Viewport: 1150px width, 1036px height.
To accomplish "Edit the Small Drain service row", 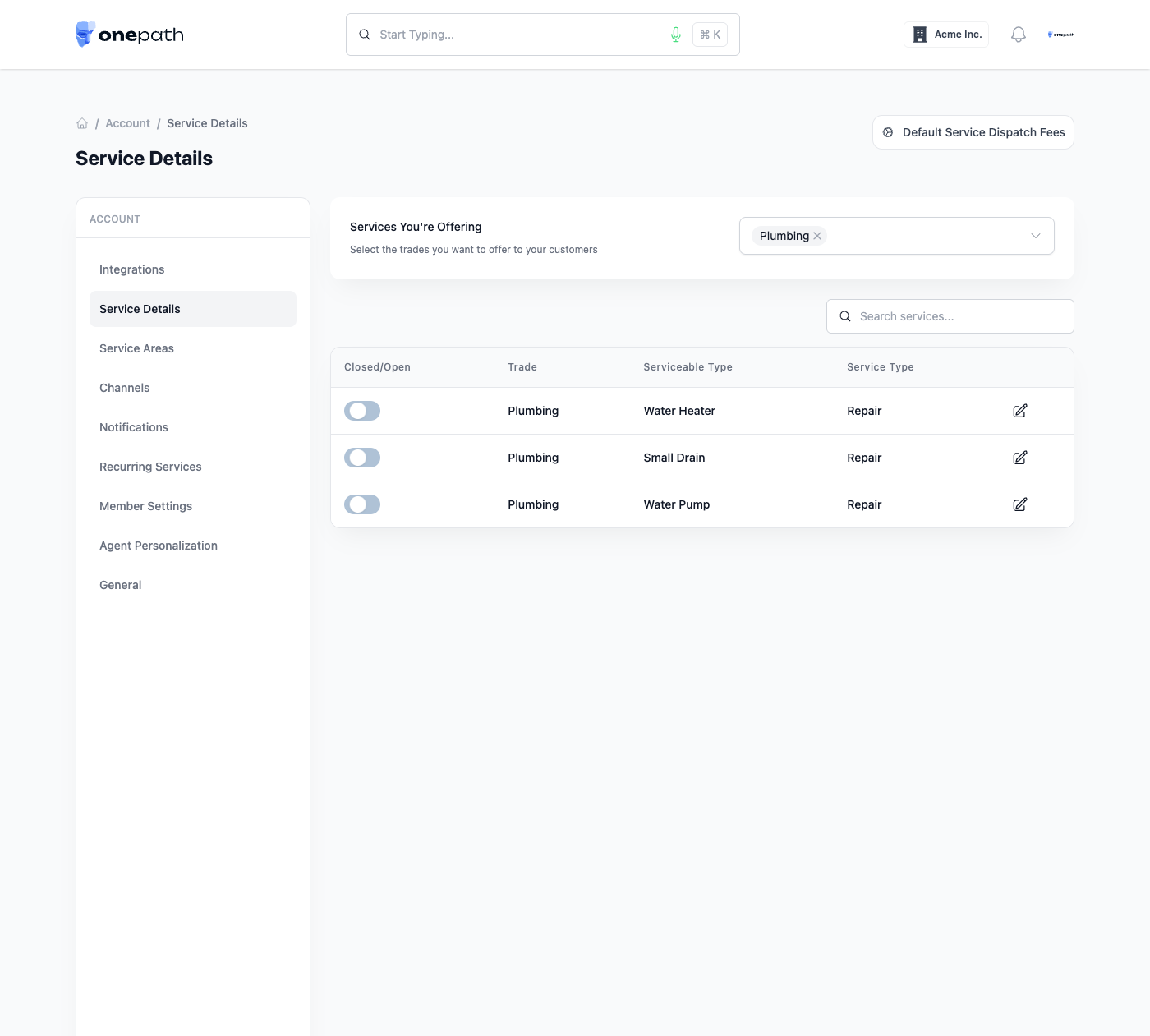I will click(x=1020, y=458).
